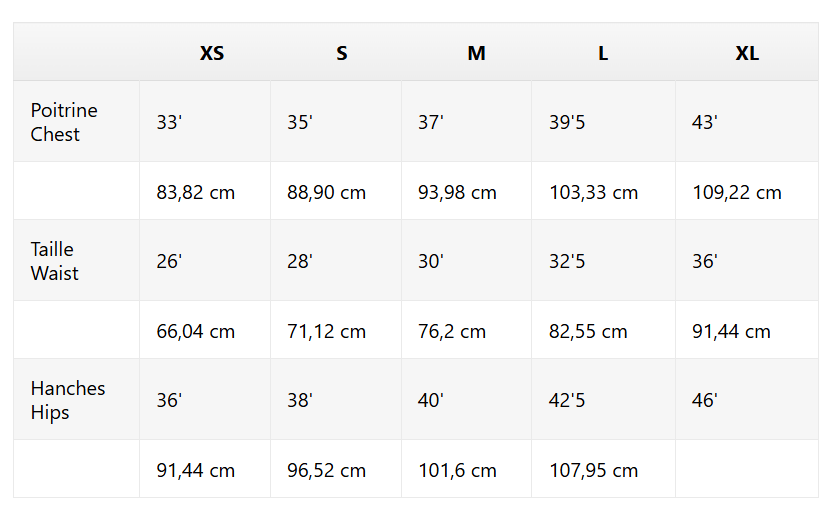Click the XS column header
Viewport: 839px width, 512px height.
click(212, 54)
